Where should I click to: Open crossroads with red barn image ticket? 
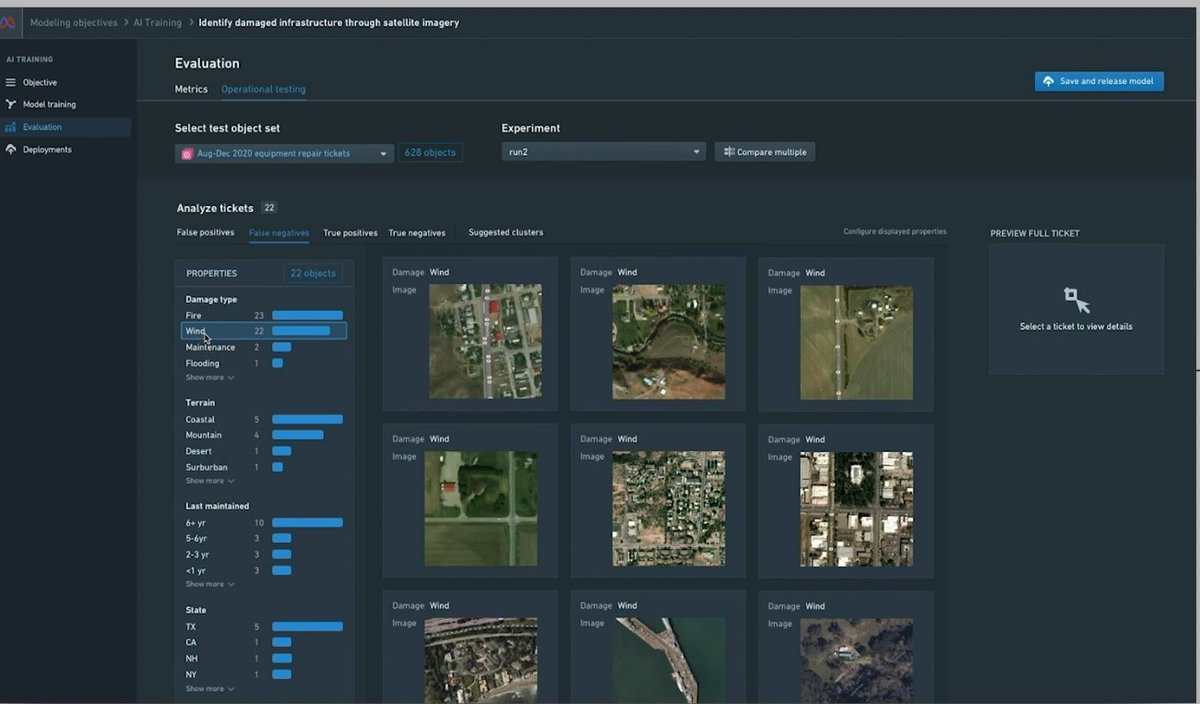pyautogui.click(x=481, y=508)
